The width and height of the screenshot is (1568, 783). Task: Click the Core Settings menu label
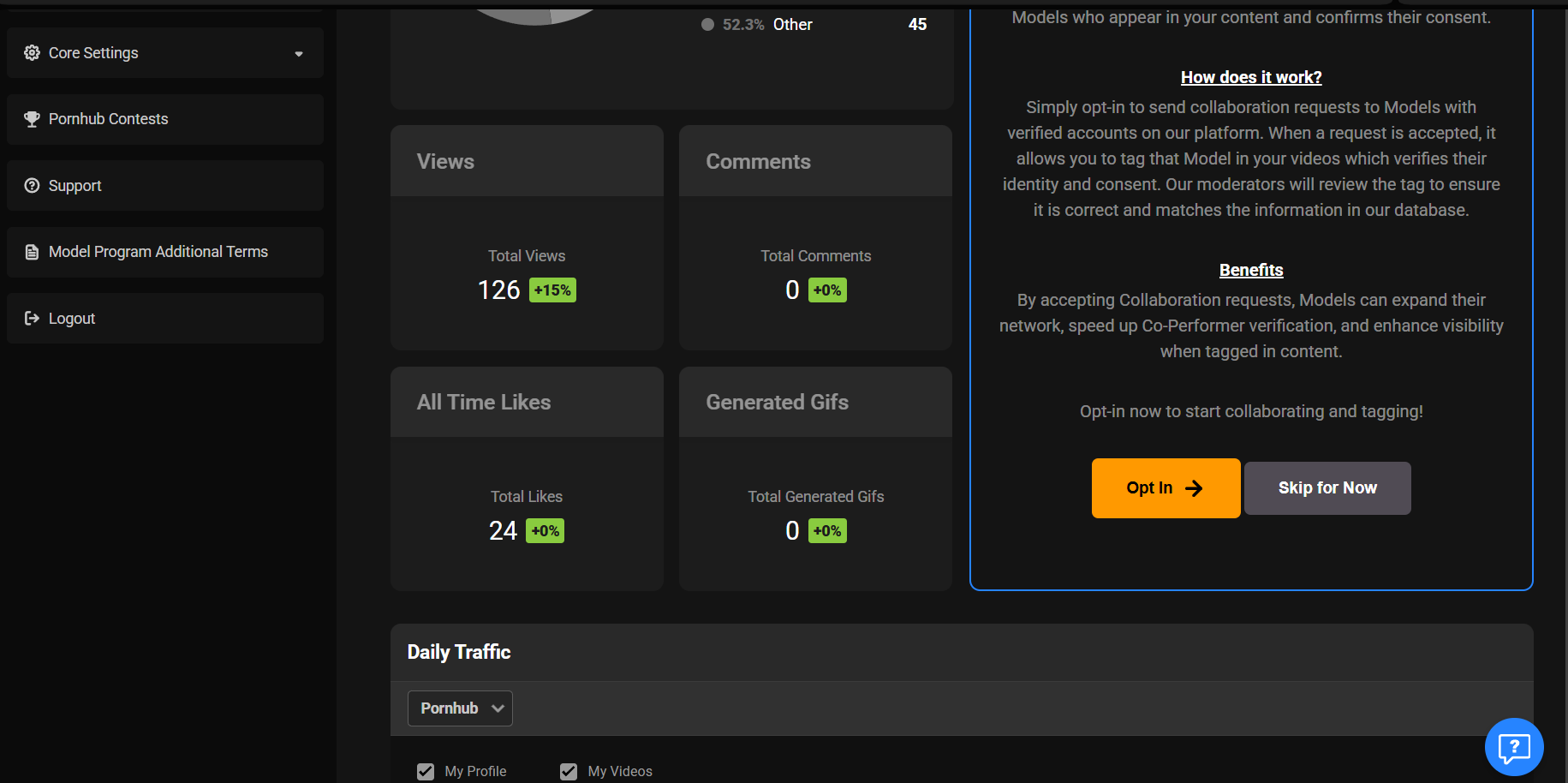coord(93,53)
